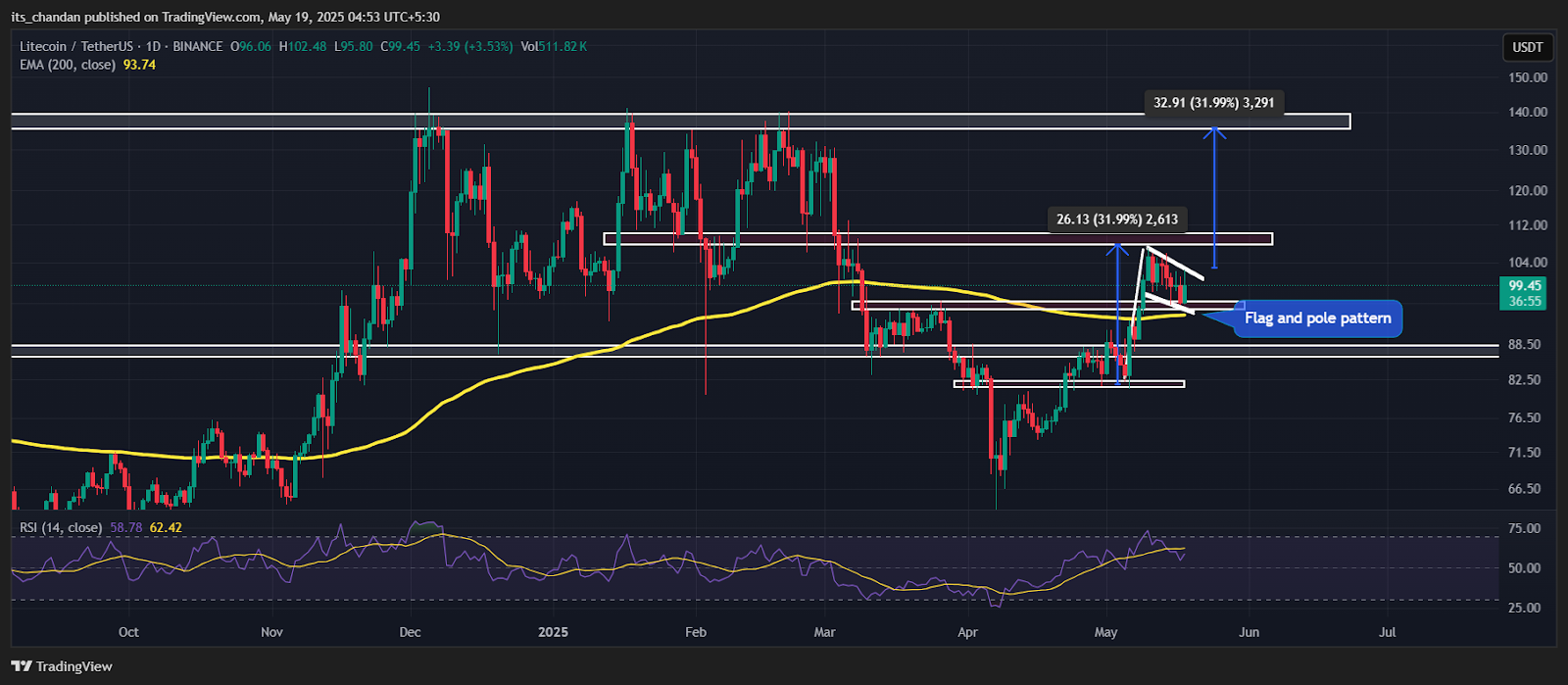This screenshot has height=685, width=1568.
Task: Click the RSI value 58.78
Action: click(x=124, y=527)
